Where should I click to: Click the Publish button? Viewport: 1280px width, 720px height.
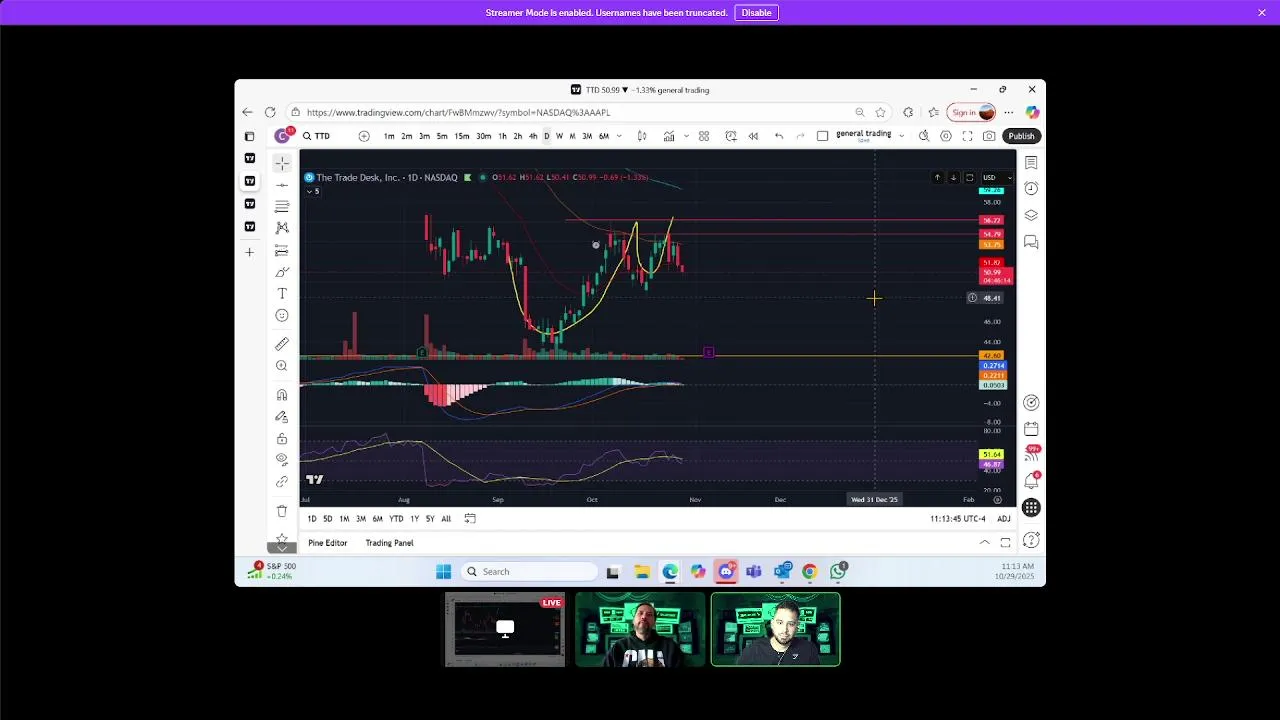click(1021, 136)
